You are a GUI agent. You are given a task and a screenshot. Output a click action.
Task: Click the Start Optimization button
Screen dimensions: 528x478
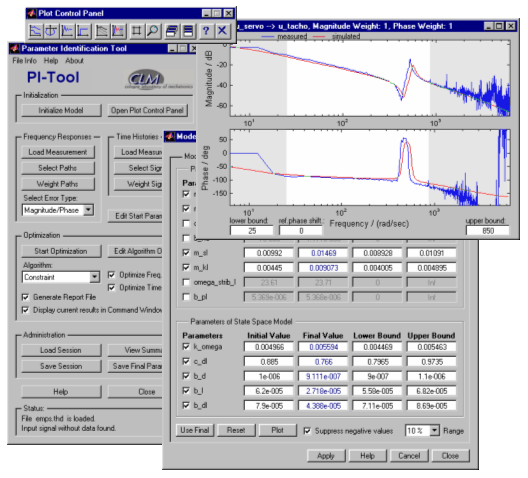coord(61,251)
